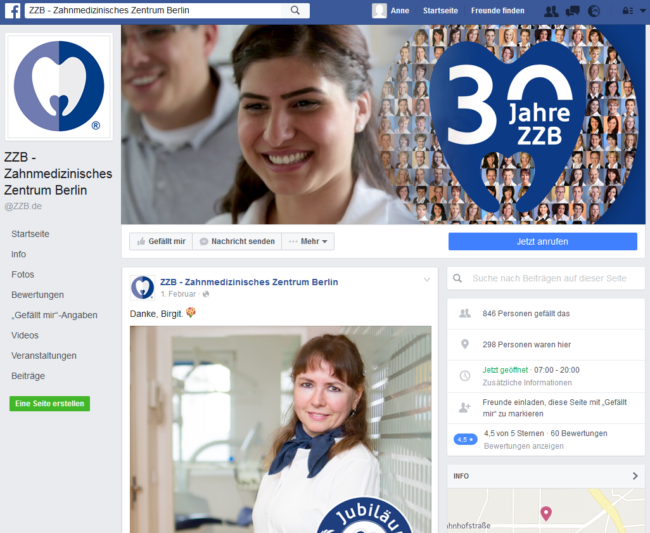Viewport: 650px width, 533px height.
Task: Click the opening hours clock icon
Action: 465,376
